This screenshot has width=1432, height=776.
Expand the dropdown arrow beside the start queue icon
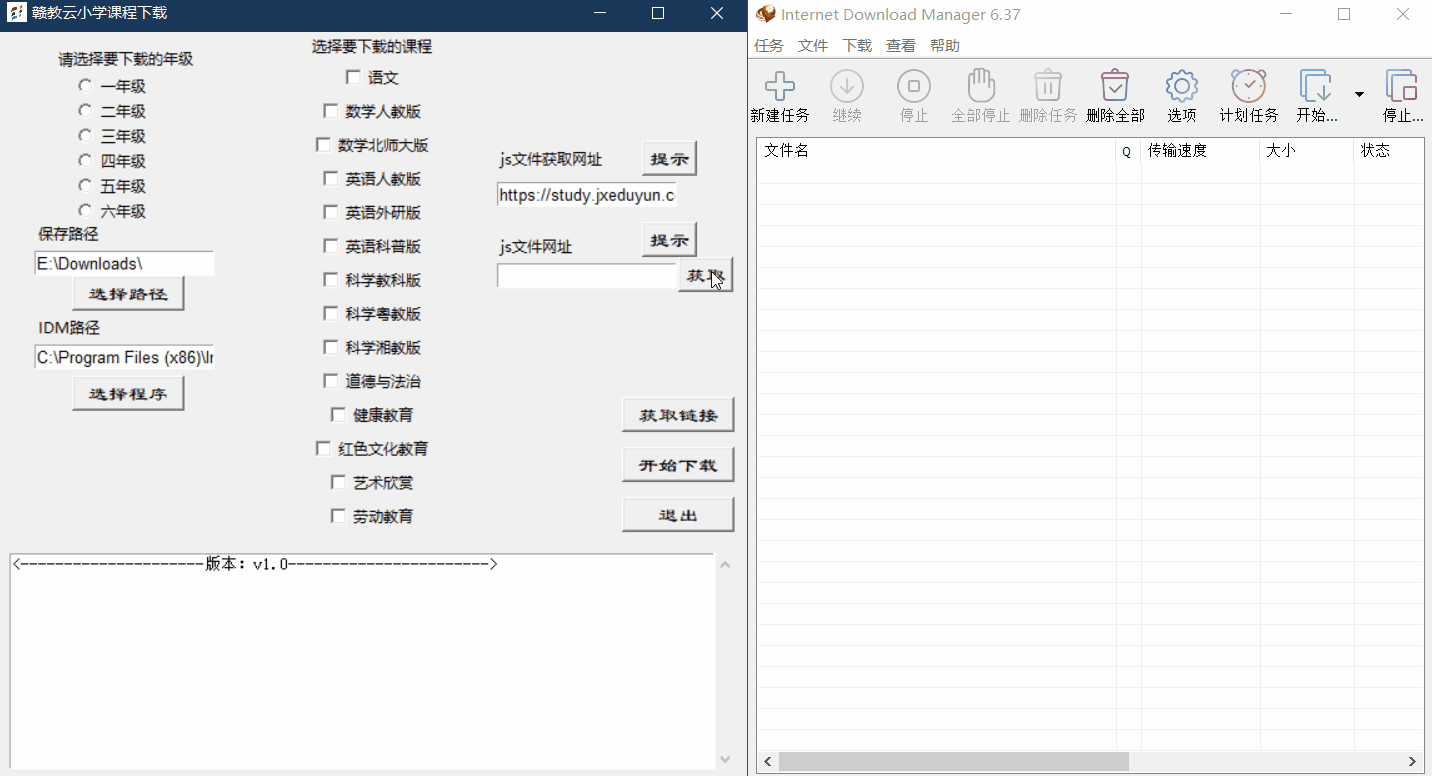coord(1358,92)
